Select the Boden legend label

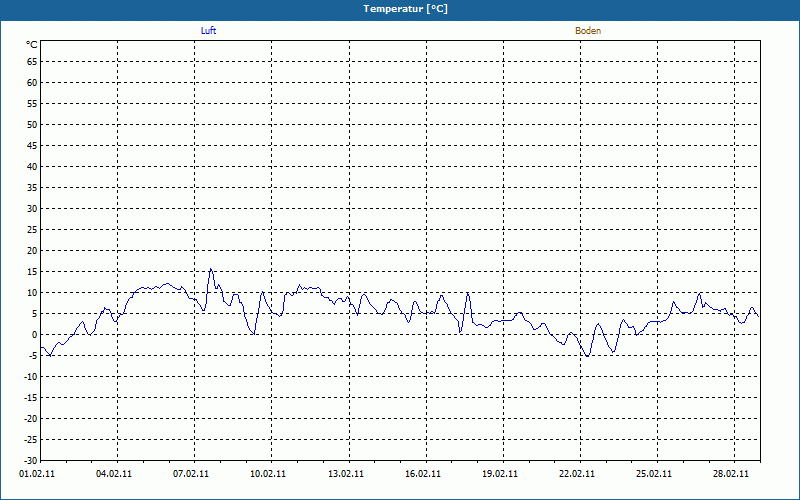[588, 31]
